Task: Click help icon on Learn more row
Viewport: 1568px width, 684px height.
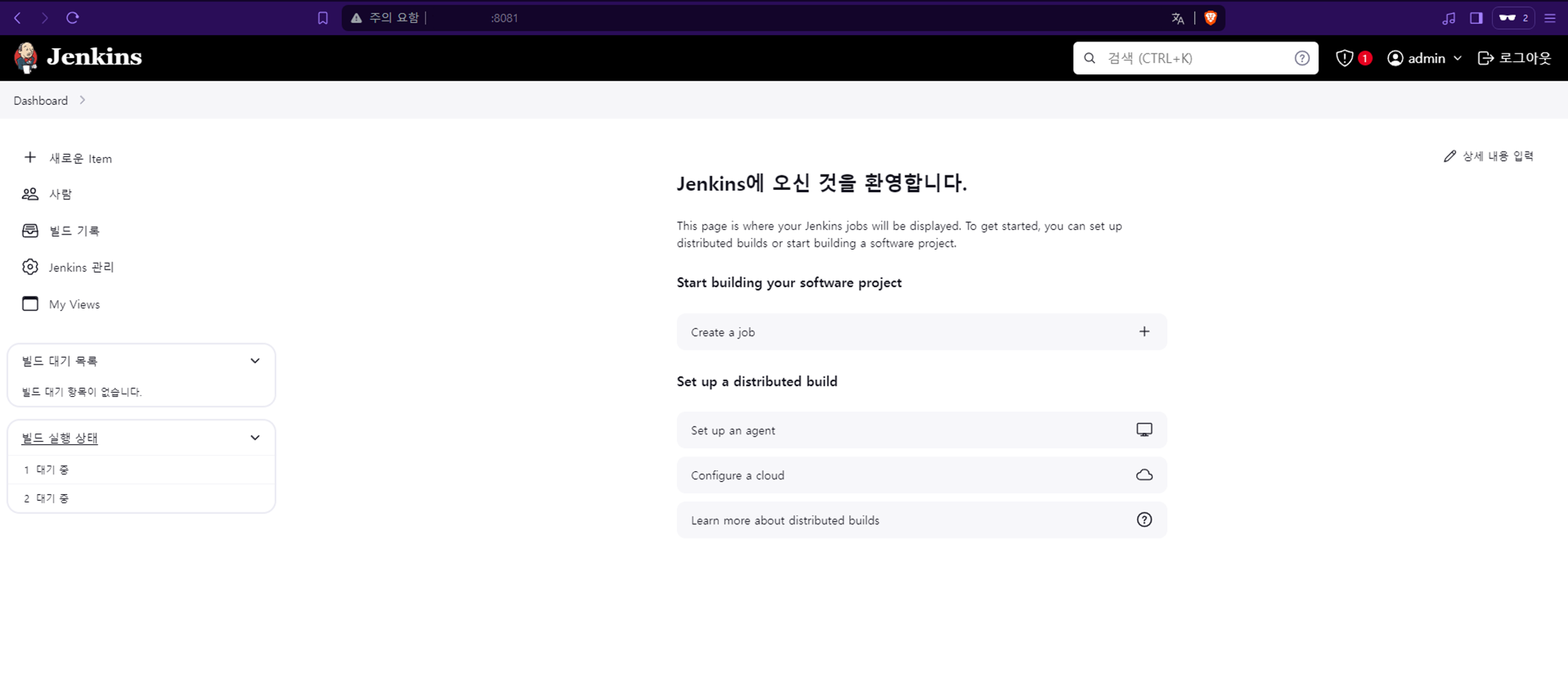Action: [1144, 520]
